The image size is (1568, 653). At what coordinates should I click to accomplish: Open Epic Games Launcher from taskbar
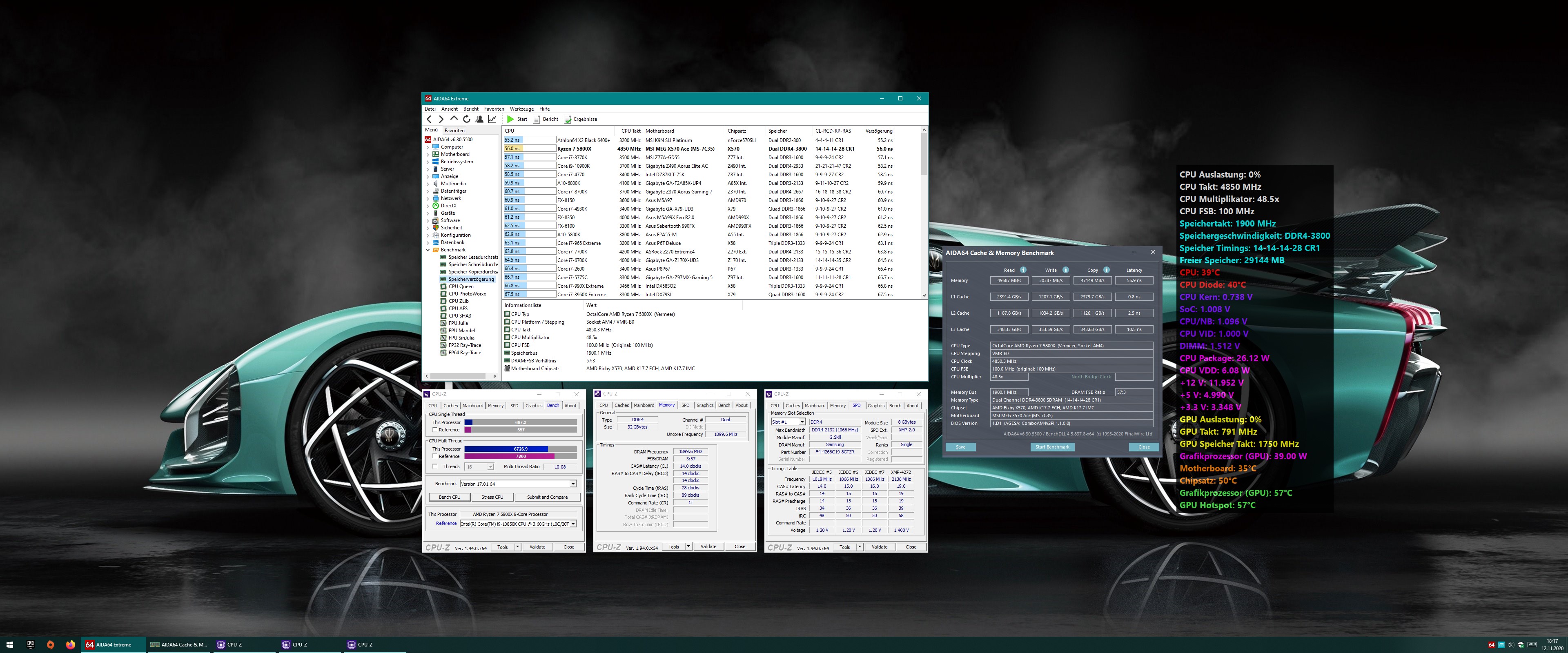tap(31, 644)
